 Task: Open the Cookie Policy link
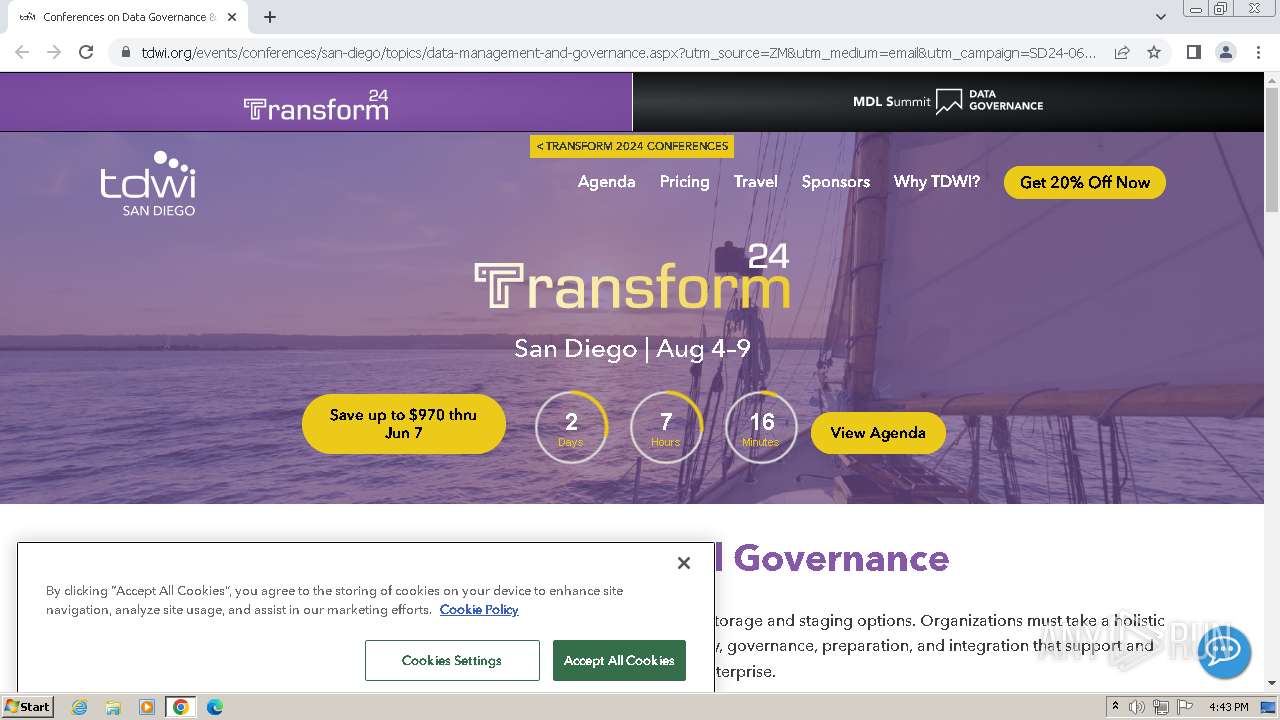479,609
